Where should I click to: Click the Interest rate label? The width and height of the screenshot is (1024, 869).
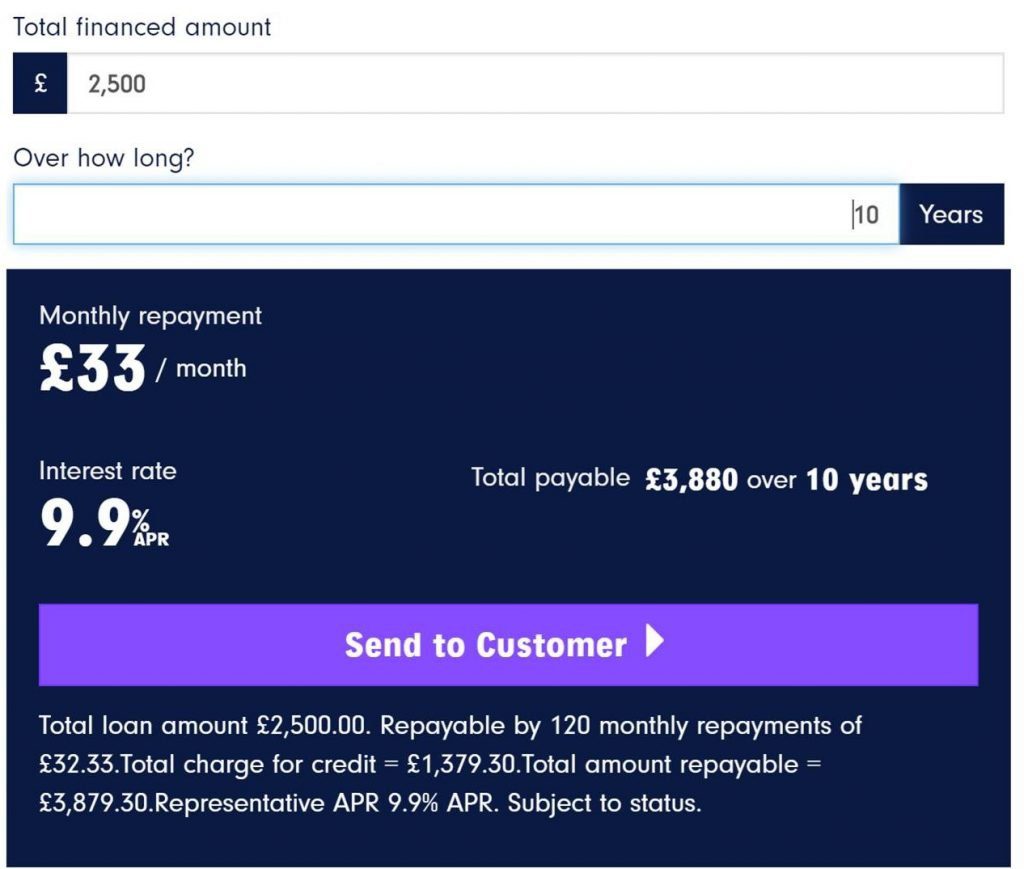108,471
